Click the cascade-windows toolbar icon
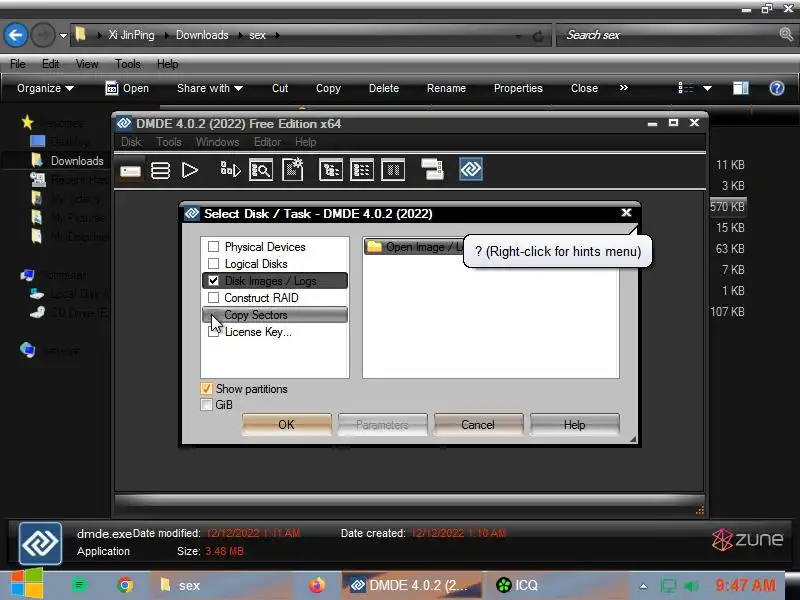This screenshot has width=800, height=600. tap(432, 169)
